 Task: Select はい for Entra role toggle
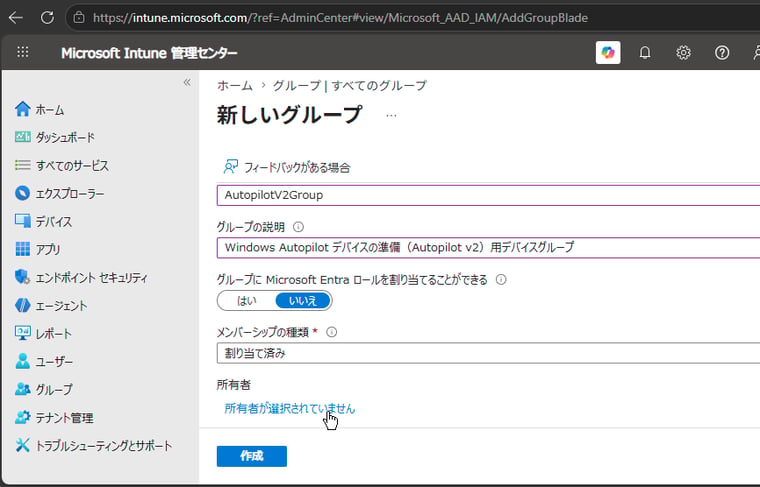tap(246, 301)
